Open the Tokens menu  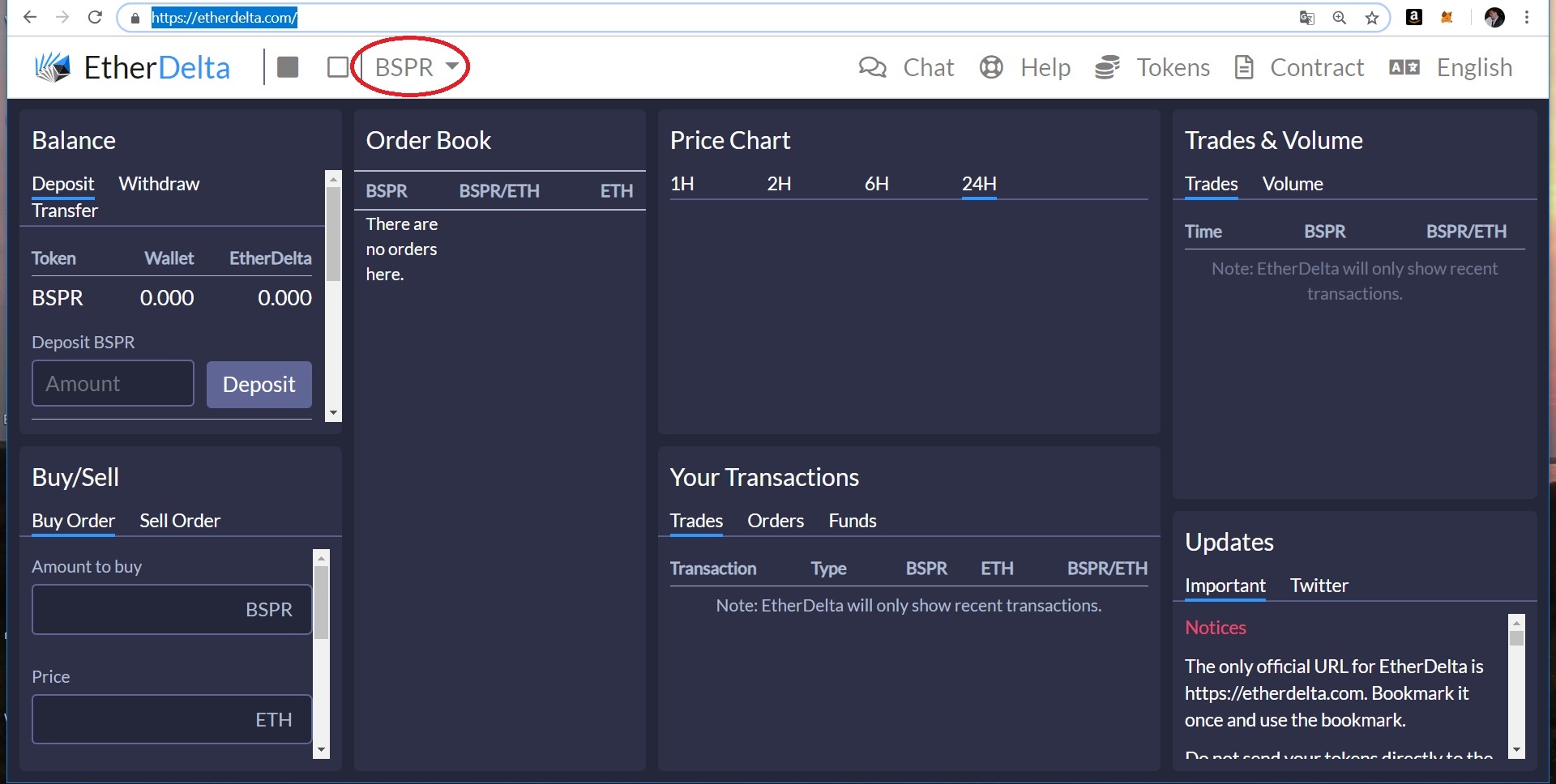(x=1173, y=67)
